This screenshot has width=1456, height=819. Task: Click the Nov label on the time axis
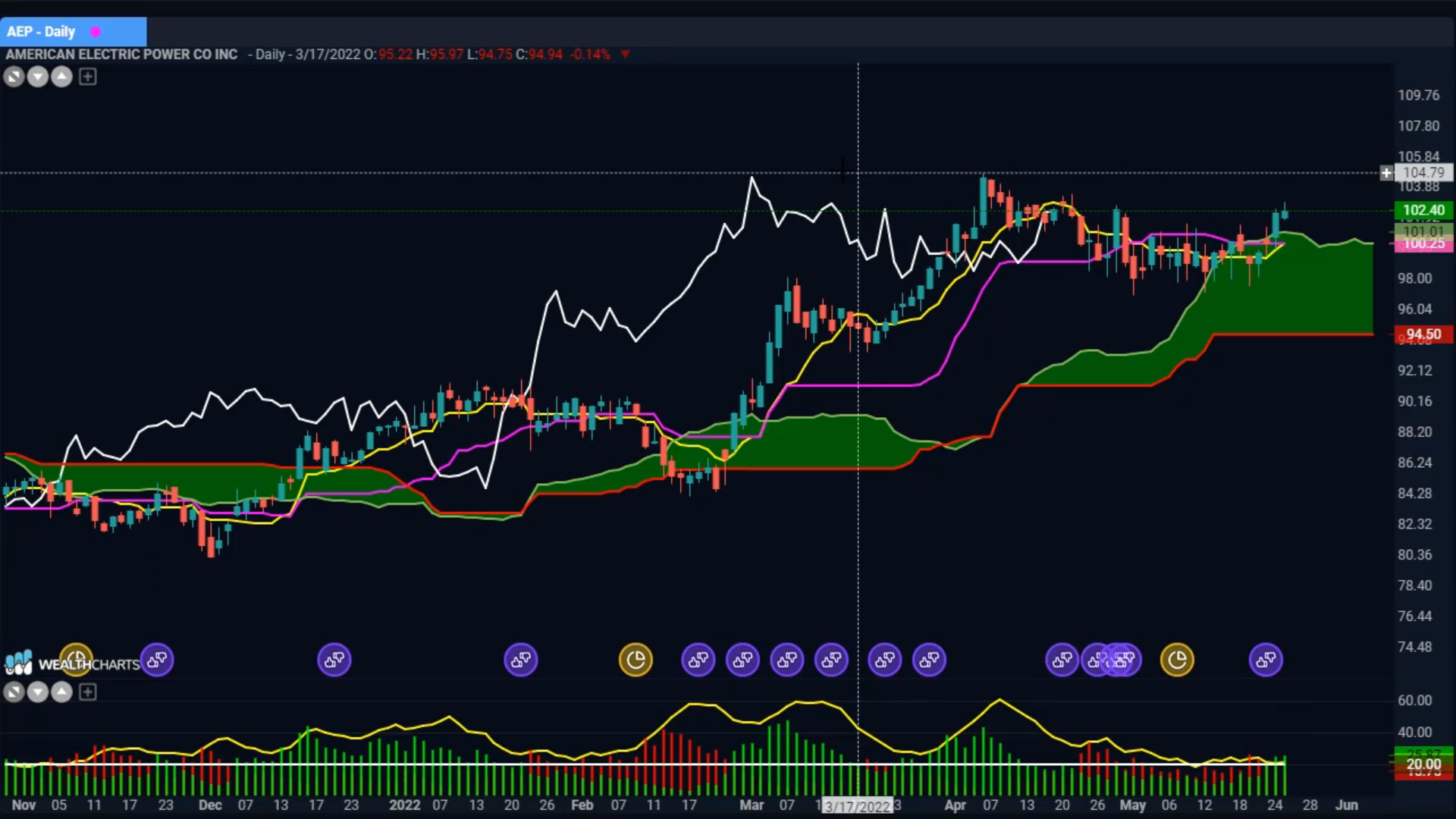coord(24,805)
